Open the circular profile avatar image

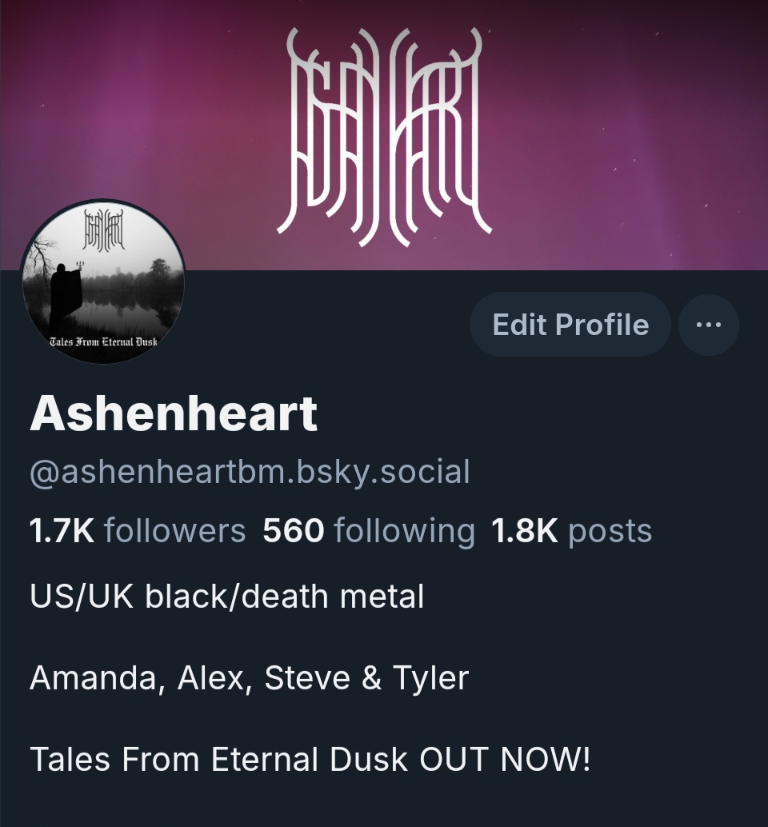[x=103, y=281]
